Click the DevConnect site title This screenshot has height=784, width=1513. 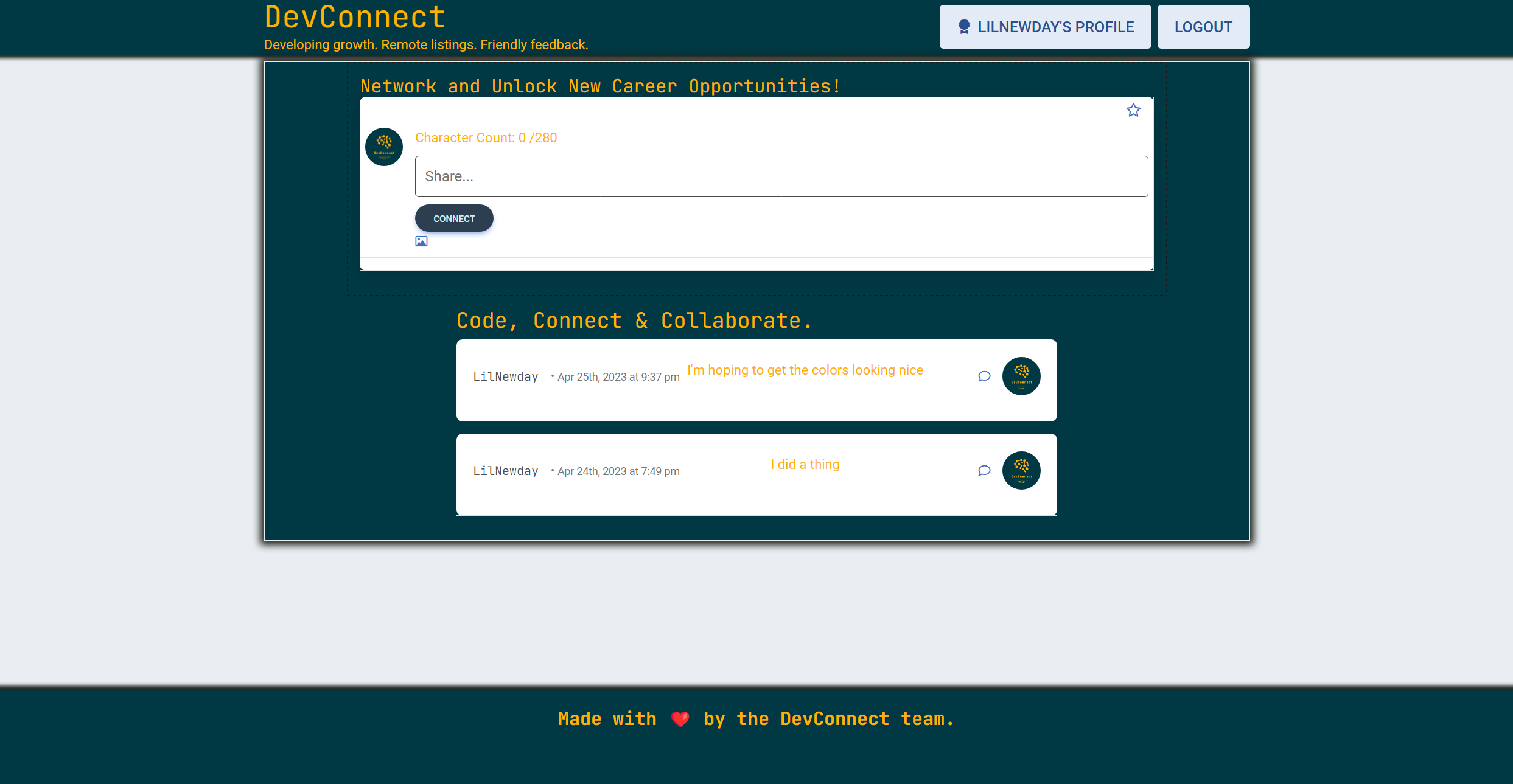354,17
